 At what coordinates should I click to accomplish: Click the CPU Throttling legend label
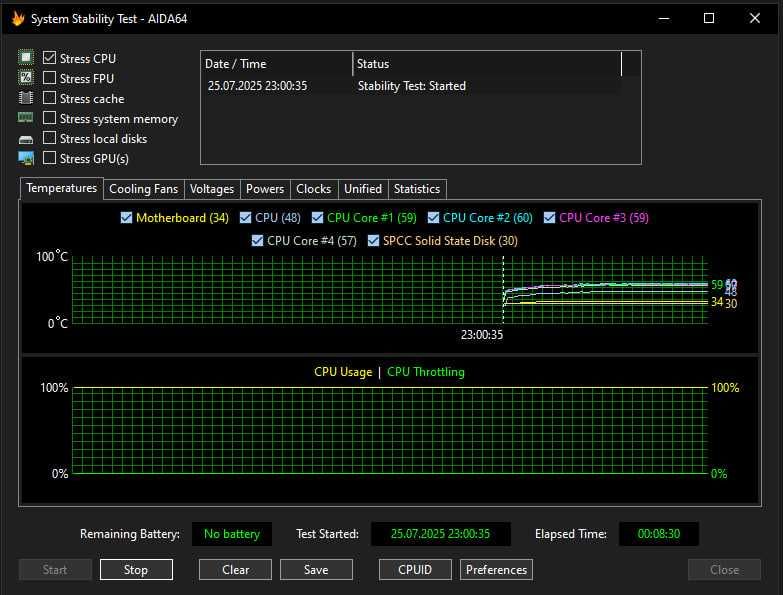426,372
